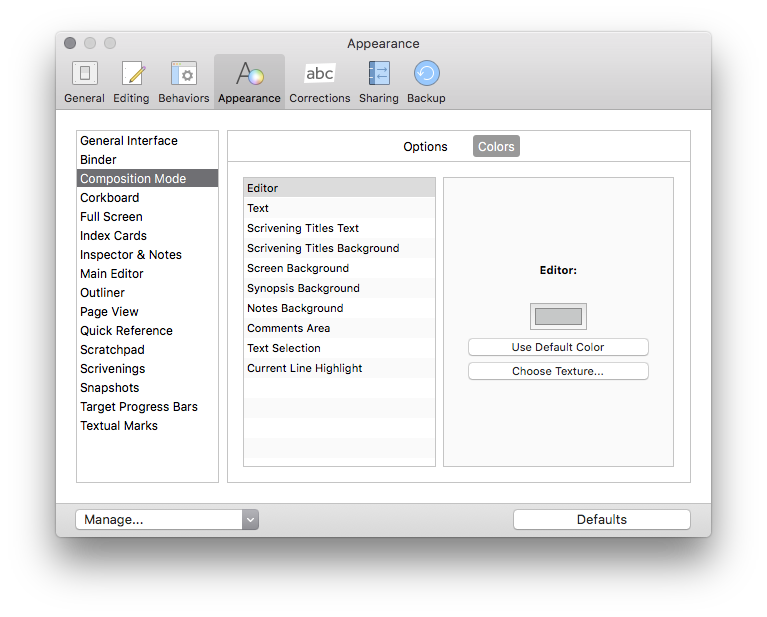Select Text Selection color item
Viewport: 767px width, 617px height.
[x=339, y=348]
